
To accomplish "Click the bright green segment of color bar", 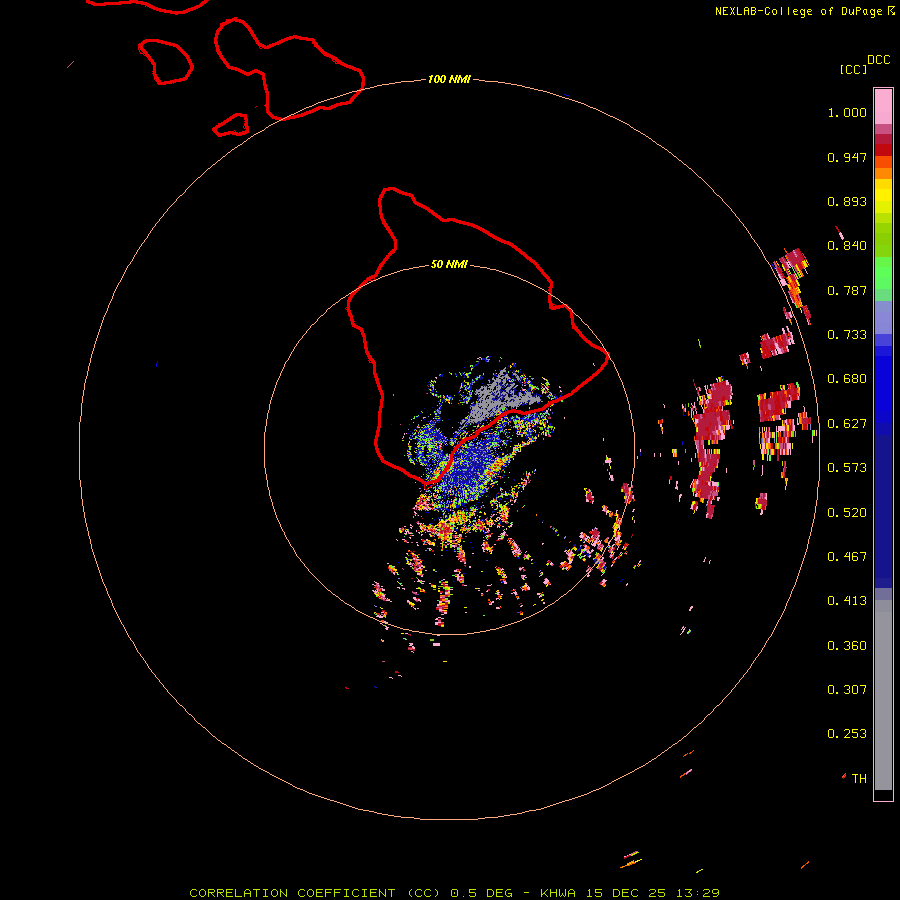I will pos(883,273).
